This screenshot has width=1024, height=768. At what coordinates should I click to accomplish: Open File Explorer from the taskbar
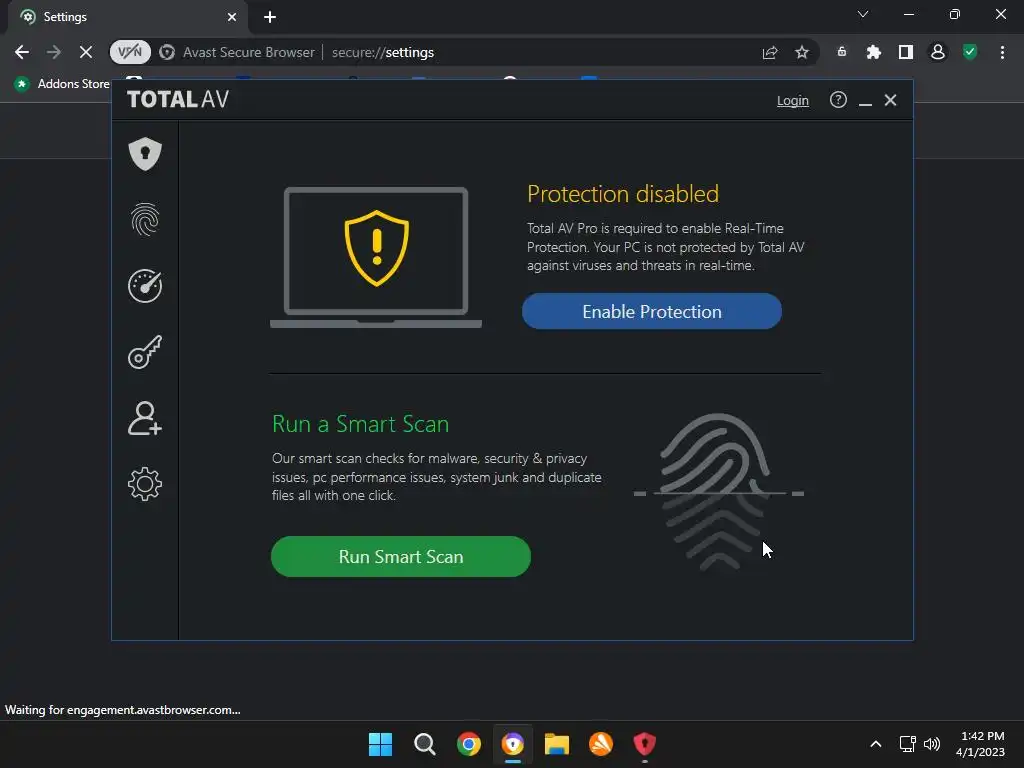tap(557, 744)
